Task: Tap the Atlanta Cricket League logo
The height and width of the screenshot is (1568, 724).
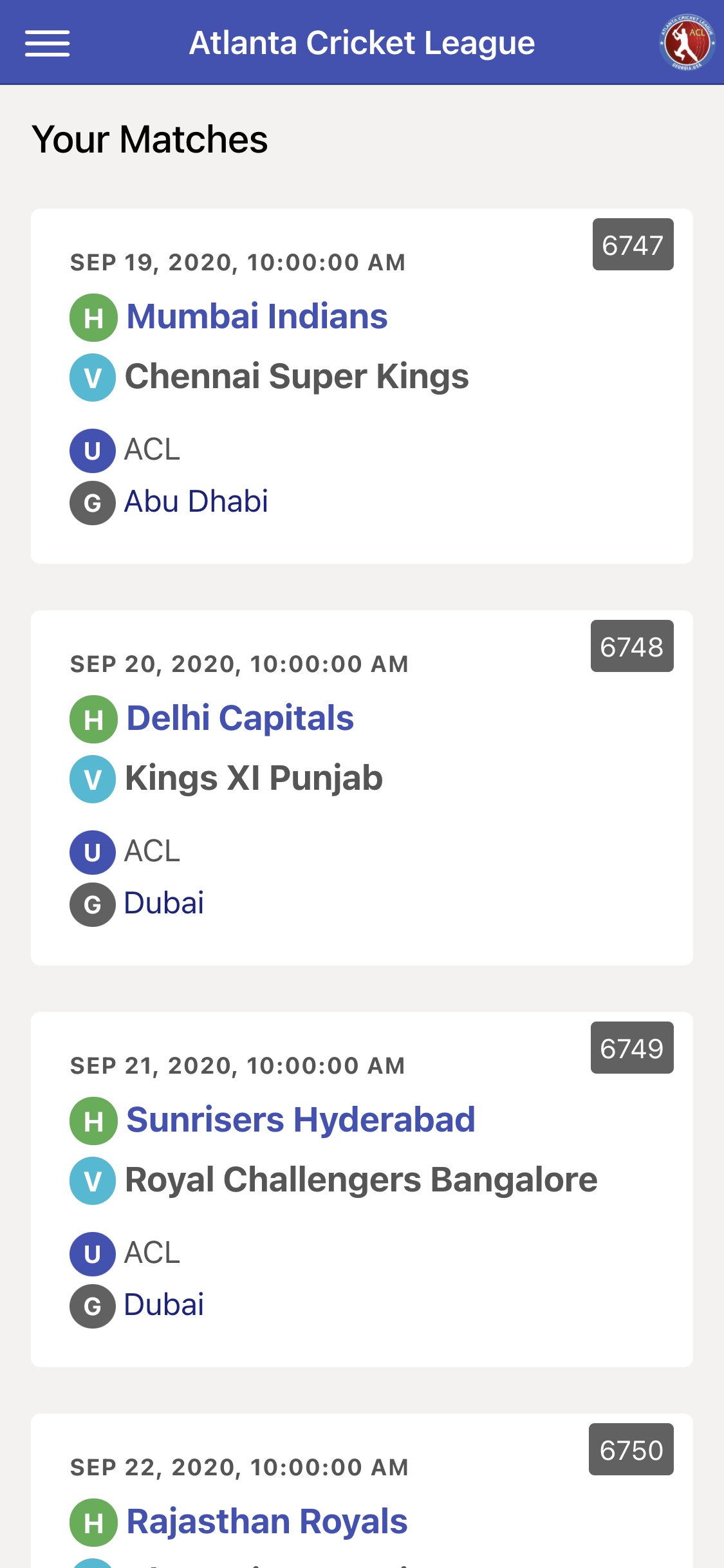Action: coord(687,43)
